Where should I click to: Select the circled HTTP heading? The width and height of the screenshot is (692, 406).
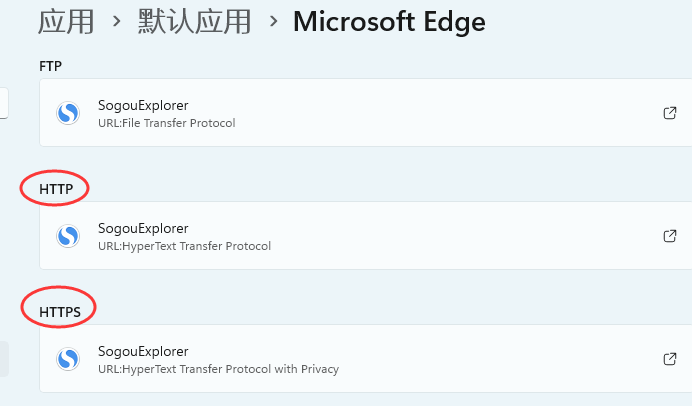point(56,189)
